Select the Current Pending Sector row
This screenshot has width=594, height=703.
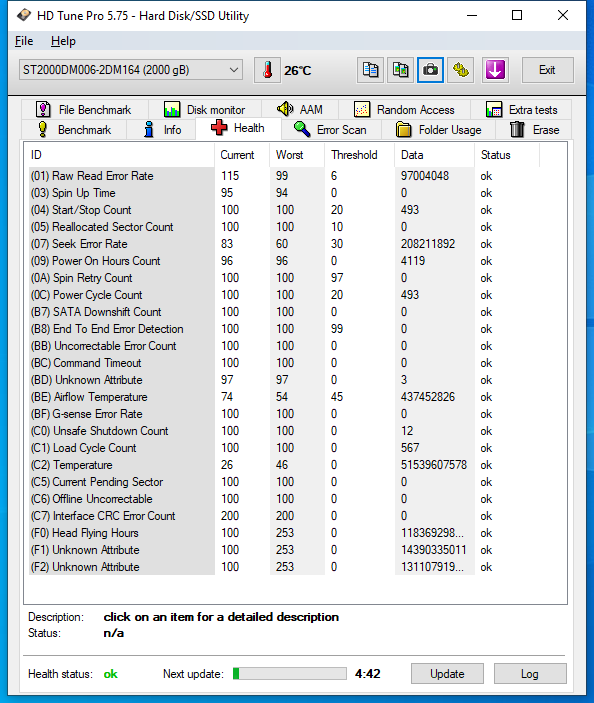284,482
